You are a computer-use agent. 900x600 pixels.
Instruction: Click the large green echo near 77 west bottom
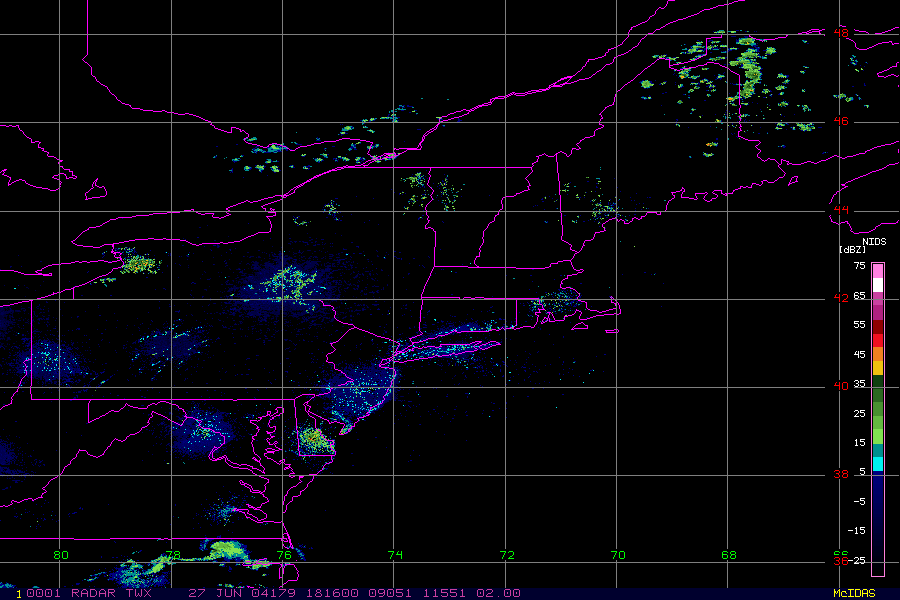coord(228,549)
